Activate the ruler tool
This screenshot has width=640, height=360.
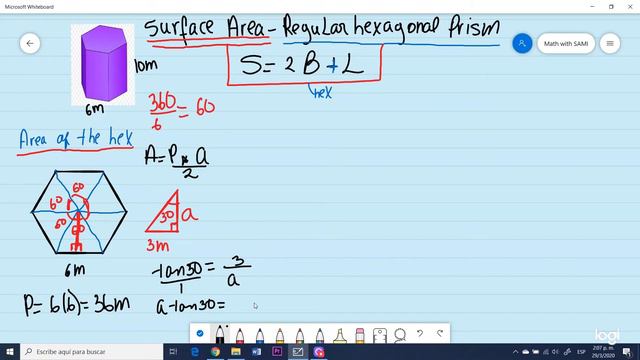point(380,336)
